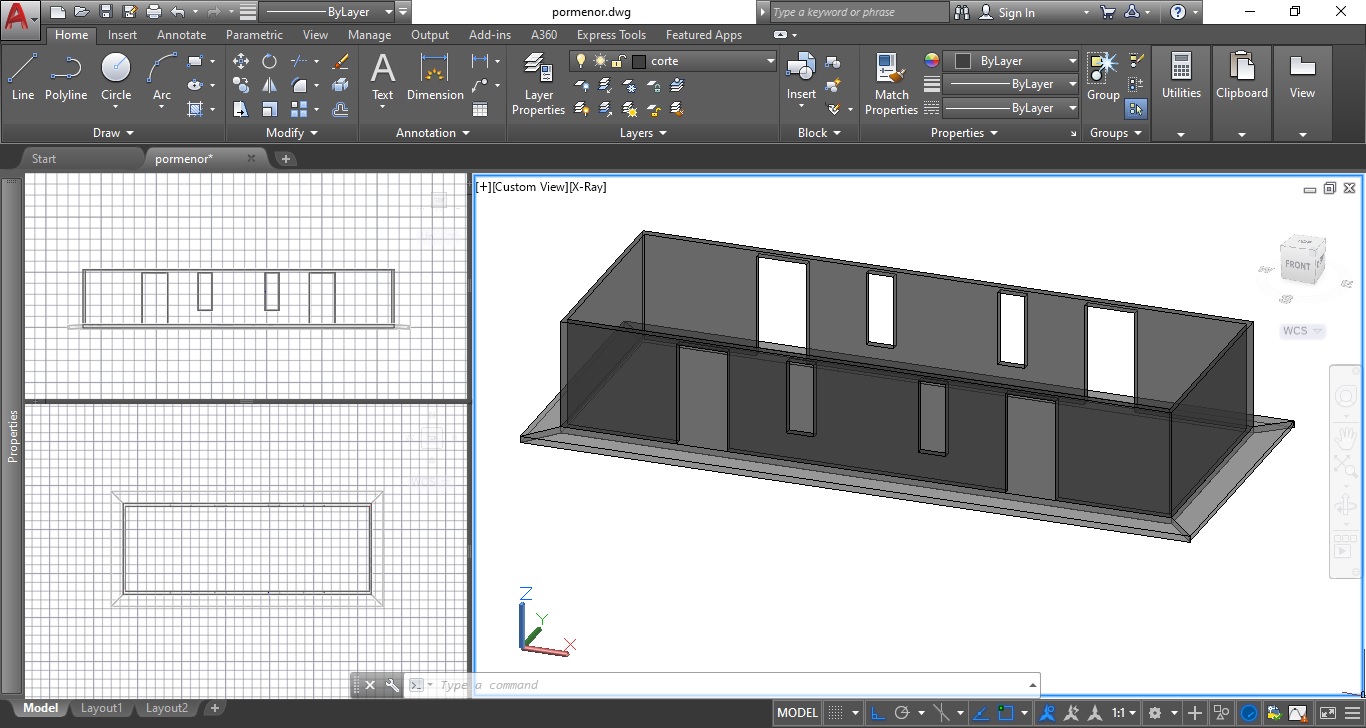Select the Copy tool in Modify panel

241,85
